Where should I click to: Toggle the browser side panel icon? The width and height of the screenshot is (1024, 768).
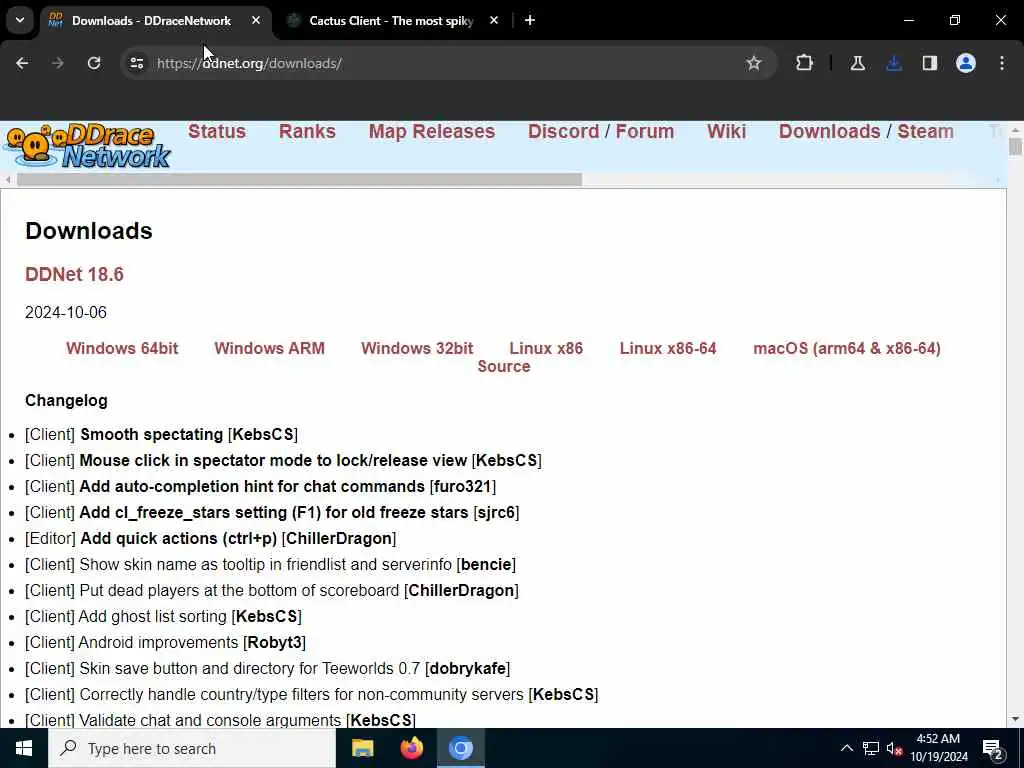coord(930,63)
